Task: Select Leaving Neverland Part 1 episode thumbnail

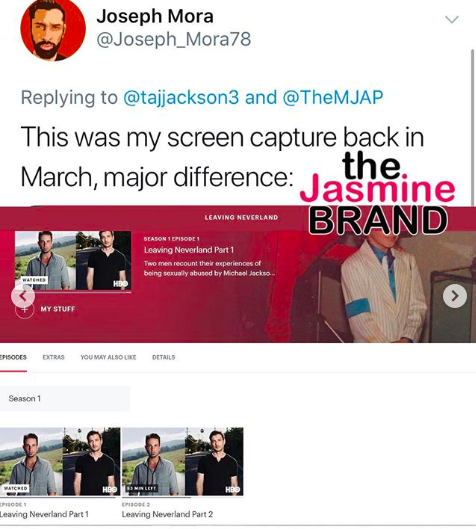Action: 60,462
